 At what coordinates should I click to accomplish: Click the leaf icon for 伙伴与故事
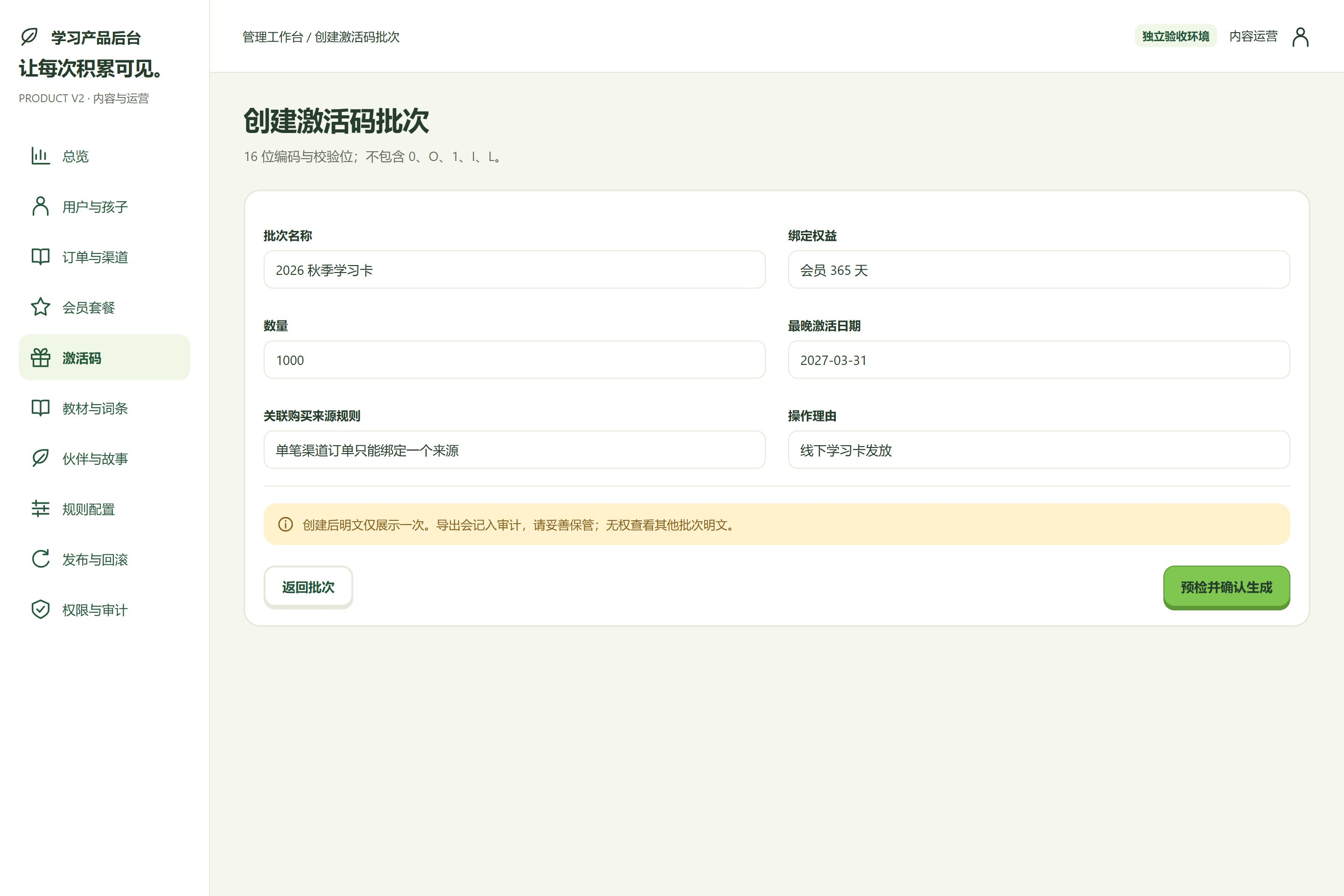(41, 458)
